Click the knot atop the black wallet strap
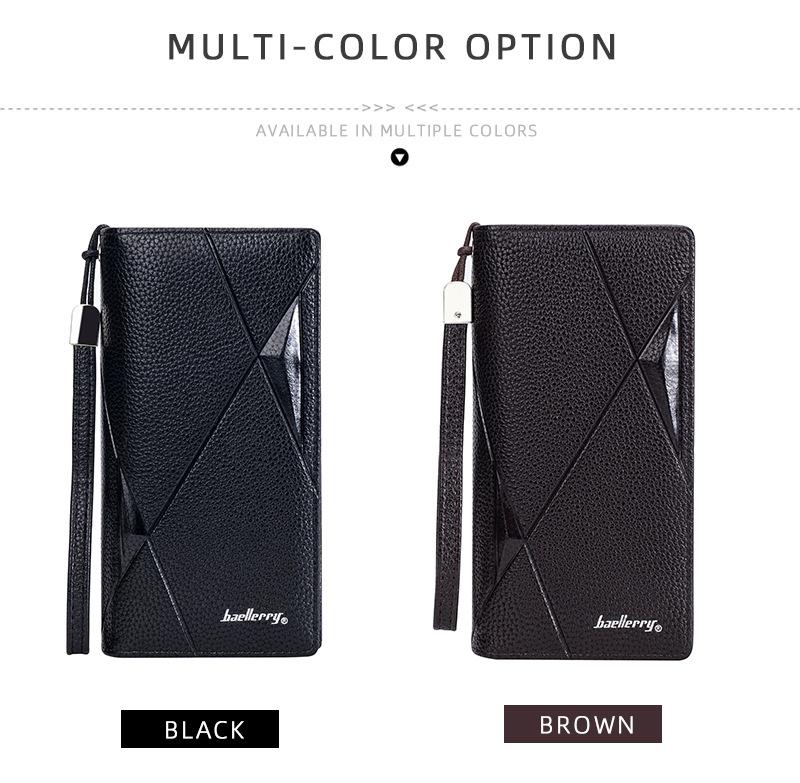This screenshot has width=800, height=783. (90, 254)
